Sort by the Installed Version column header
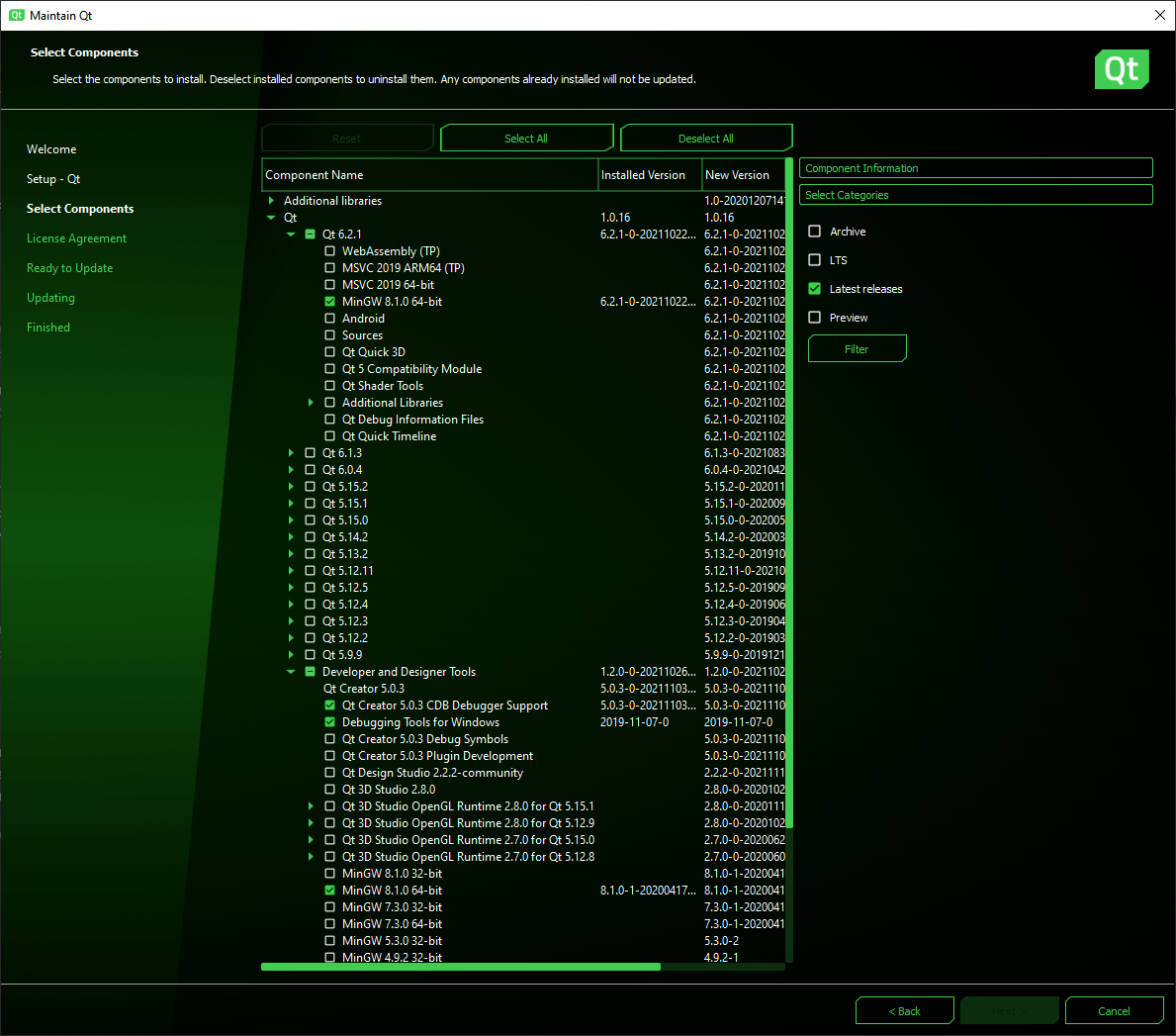Viewport: 1176px width, 1036px height. (650, 175)
